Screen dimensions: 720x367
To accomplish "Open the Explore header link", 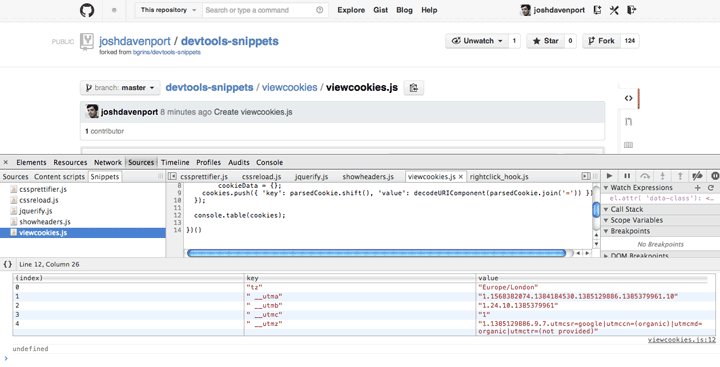I will (x=351, y=10).
